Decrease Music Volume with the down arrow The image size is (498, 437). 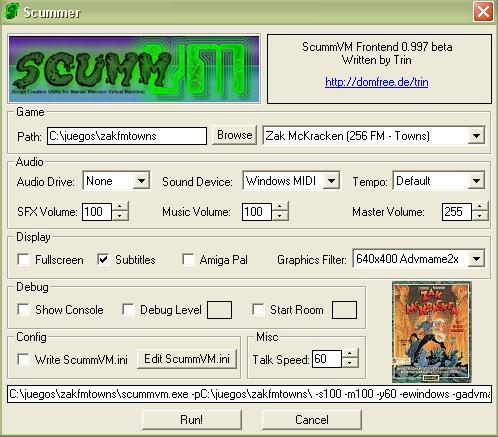(280, 216)
